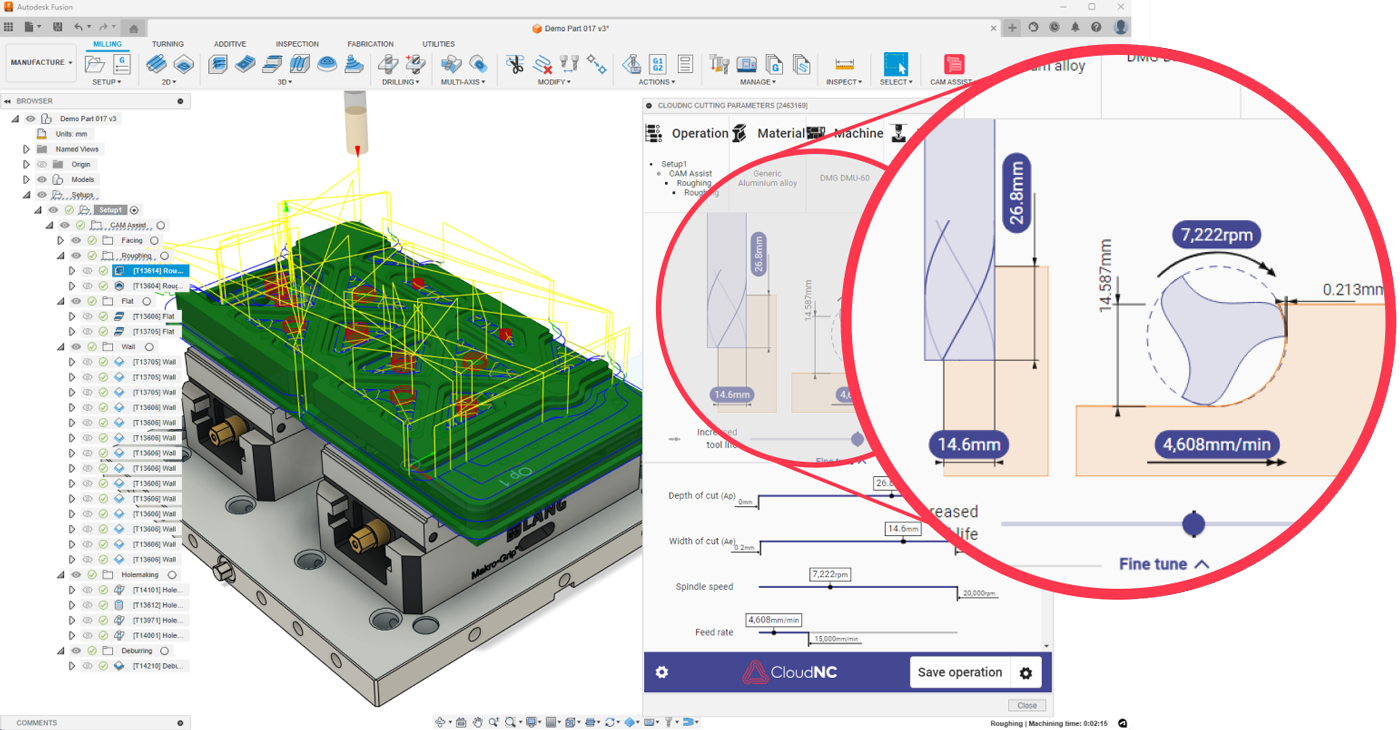Click the notifications bell icon
The width and height of the screenshot is (1400, 730).
pyautogui.click(x=1075, y=28)
